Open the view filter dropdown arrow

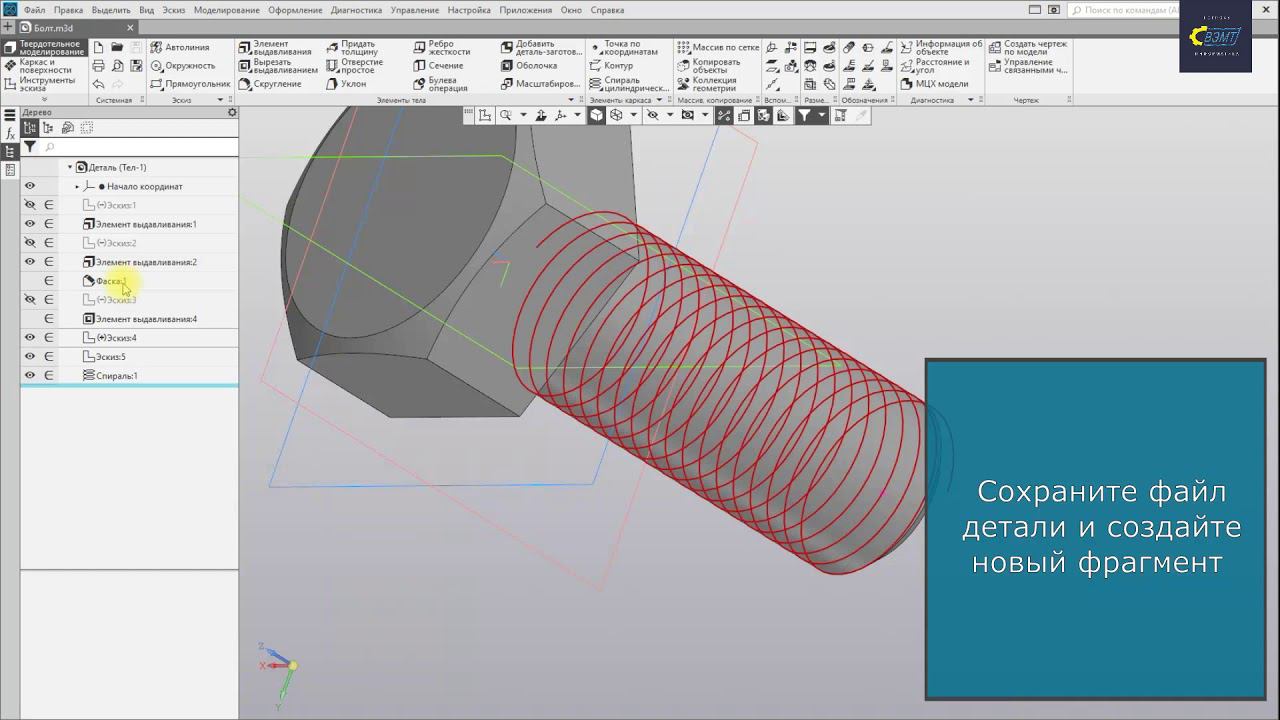coord(822,116)
